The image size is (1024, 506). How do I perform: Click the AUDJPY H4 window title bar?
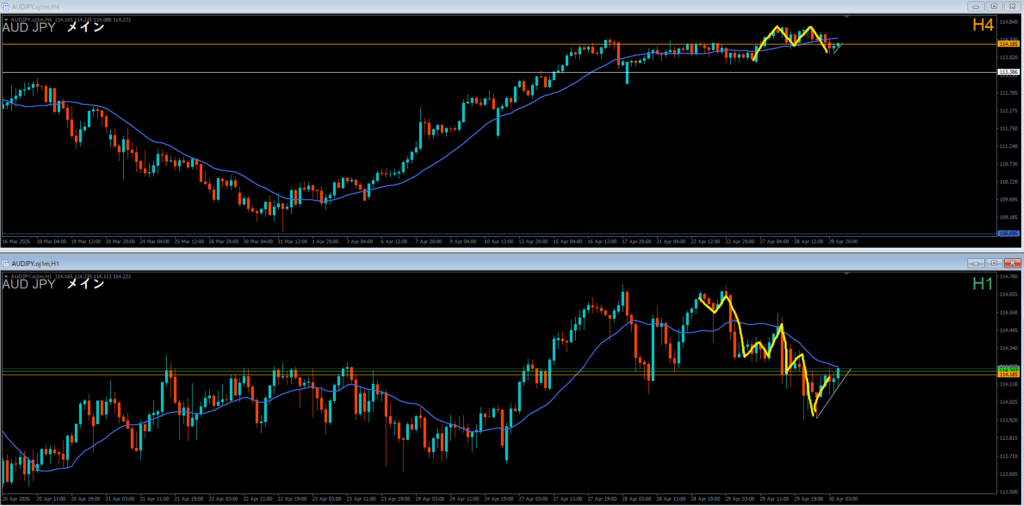400,6
